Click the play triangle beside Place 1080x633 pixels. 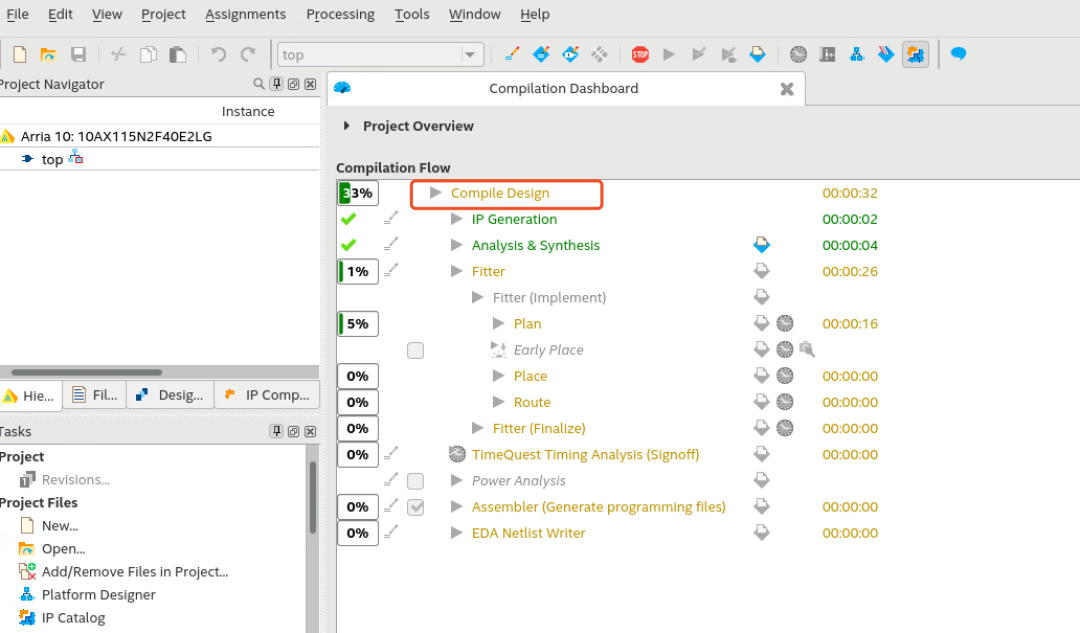[x=499, y=376]
